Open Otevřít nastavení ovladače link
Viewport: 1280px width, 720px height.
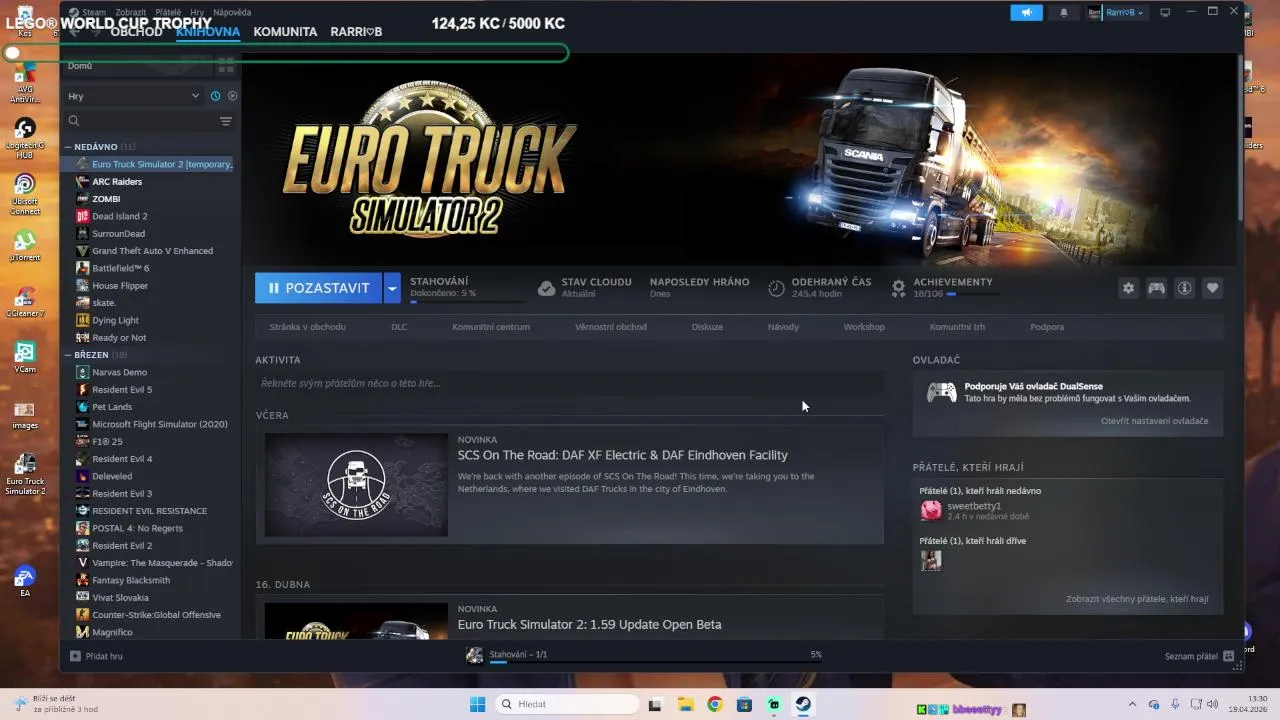1154,421
